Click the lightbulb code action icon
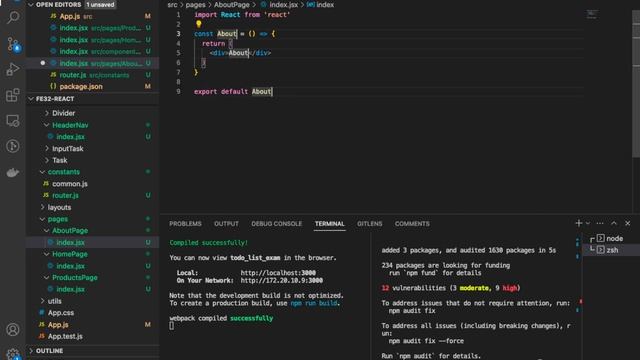Image resolution: width=640 pixels, height=360 pixels. click(x=199, y=24)
